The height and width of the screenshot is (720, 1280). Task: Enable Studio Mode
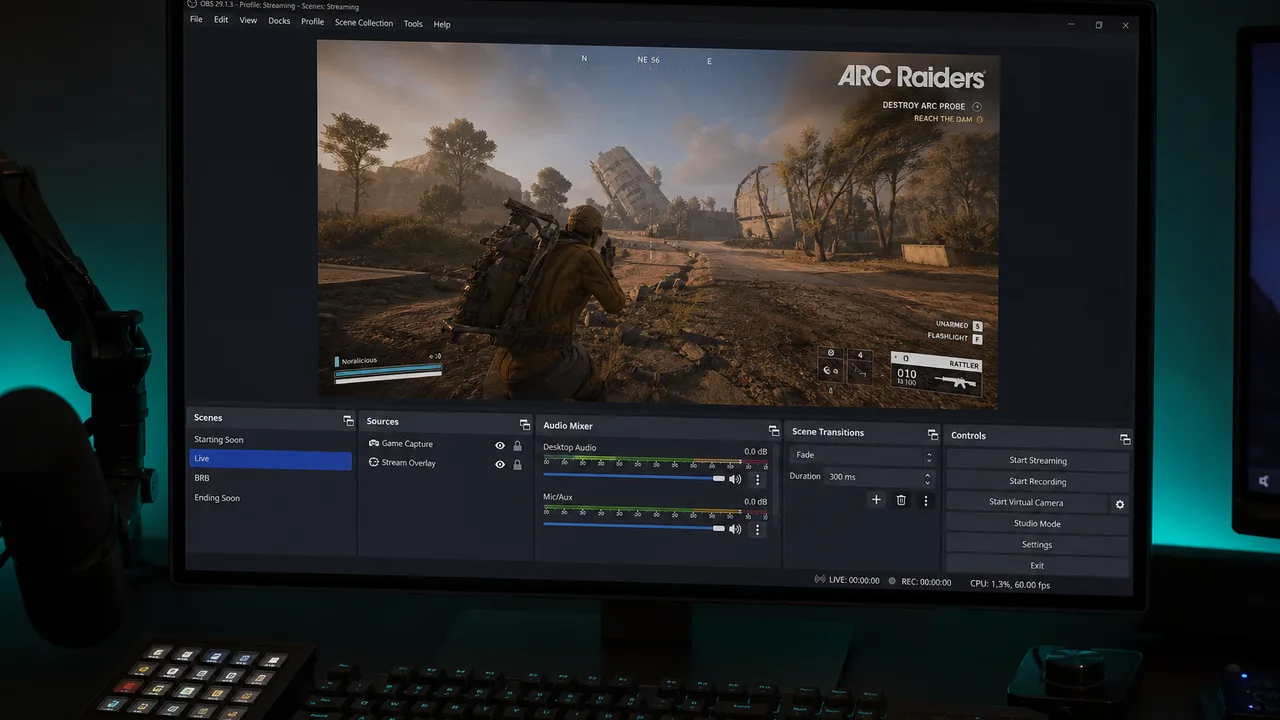pyautogui.click(x=1037, y=524)
